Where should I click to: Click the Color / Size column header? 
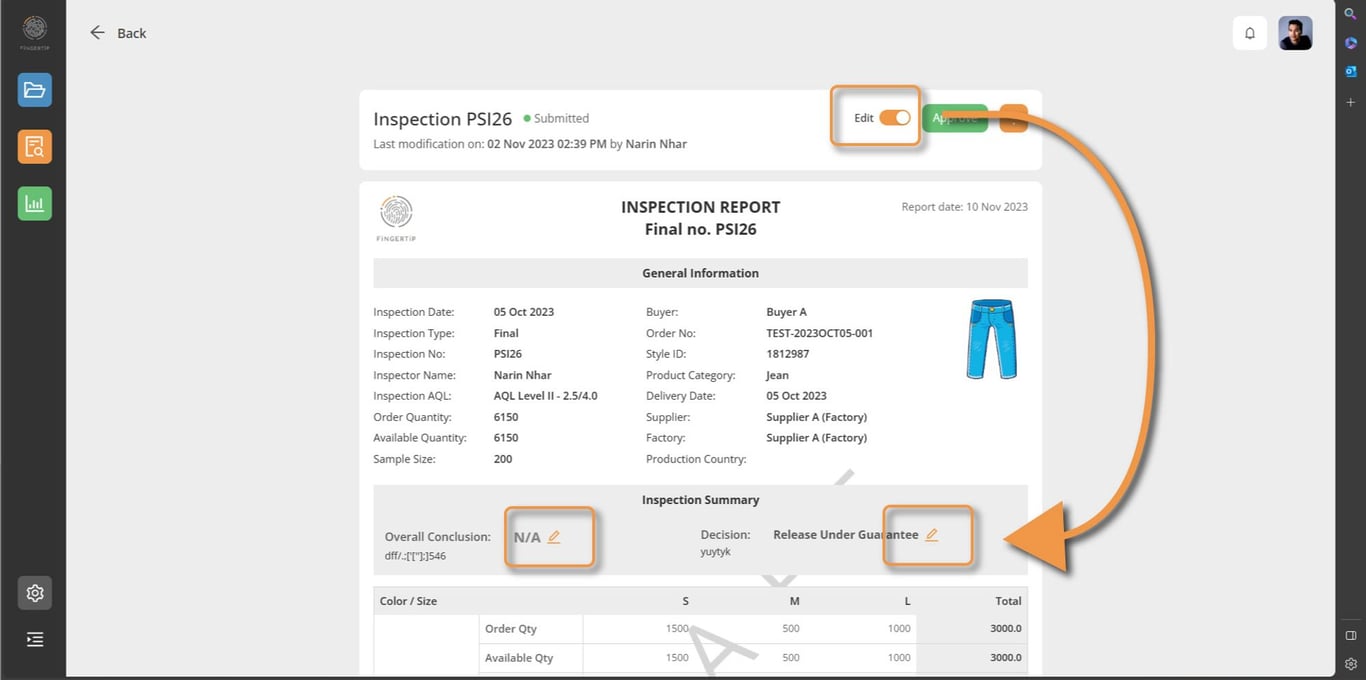408,601
